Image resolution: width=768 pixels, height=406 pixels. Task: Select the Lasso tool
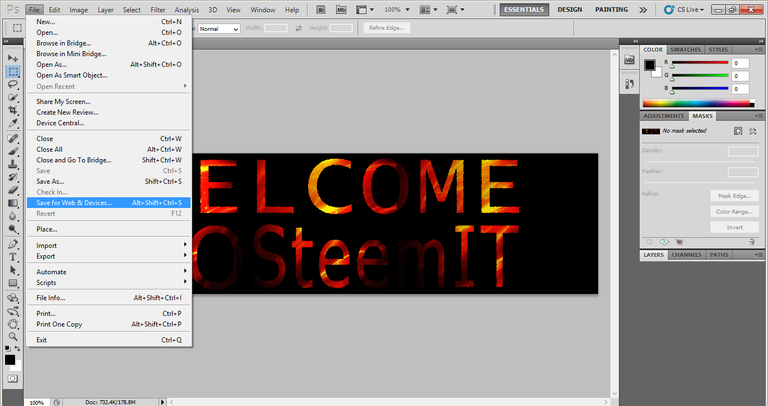[13, 84]
